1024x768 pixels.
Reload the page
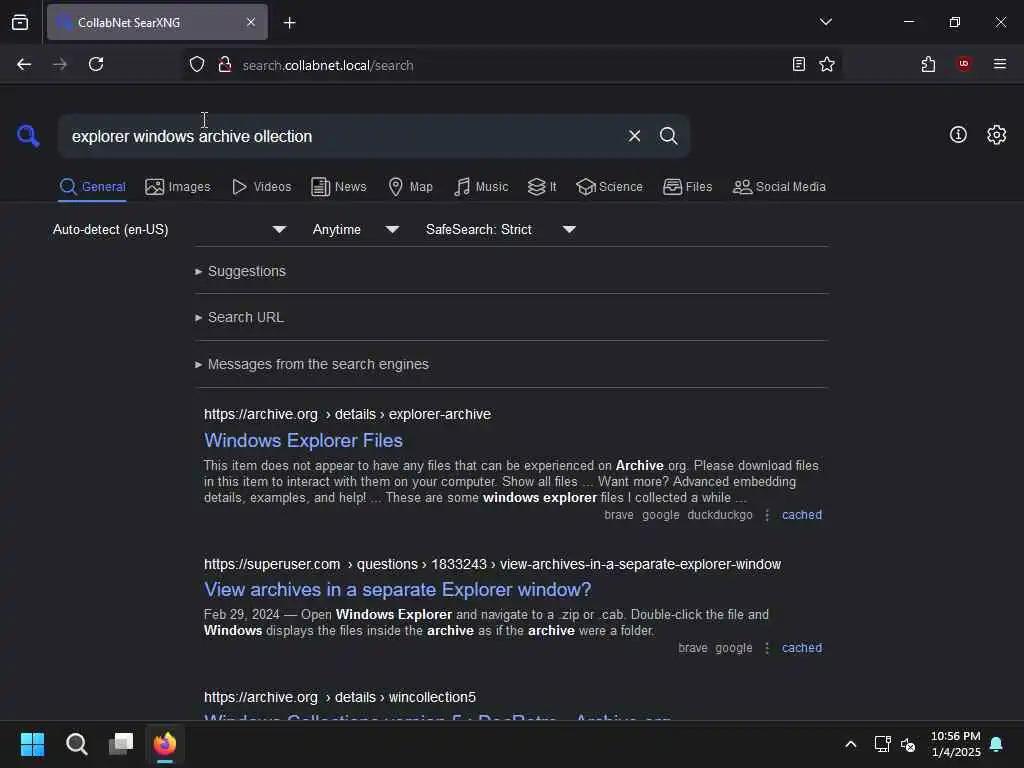(96, 64)
